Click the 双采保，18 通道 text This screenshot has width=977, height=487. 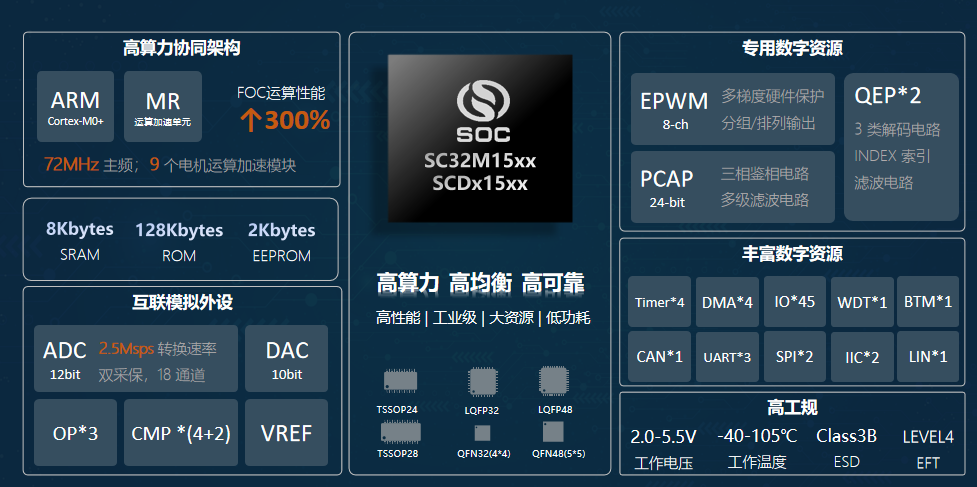151,376
